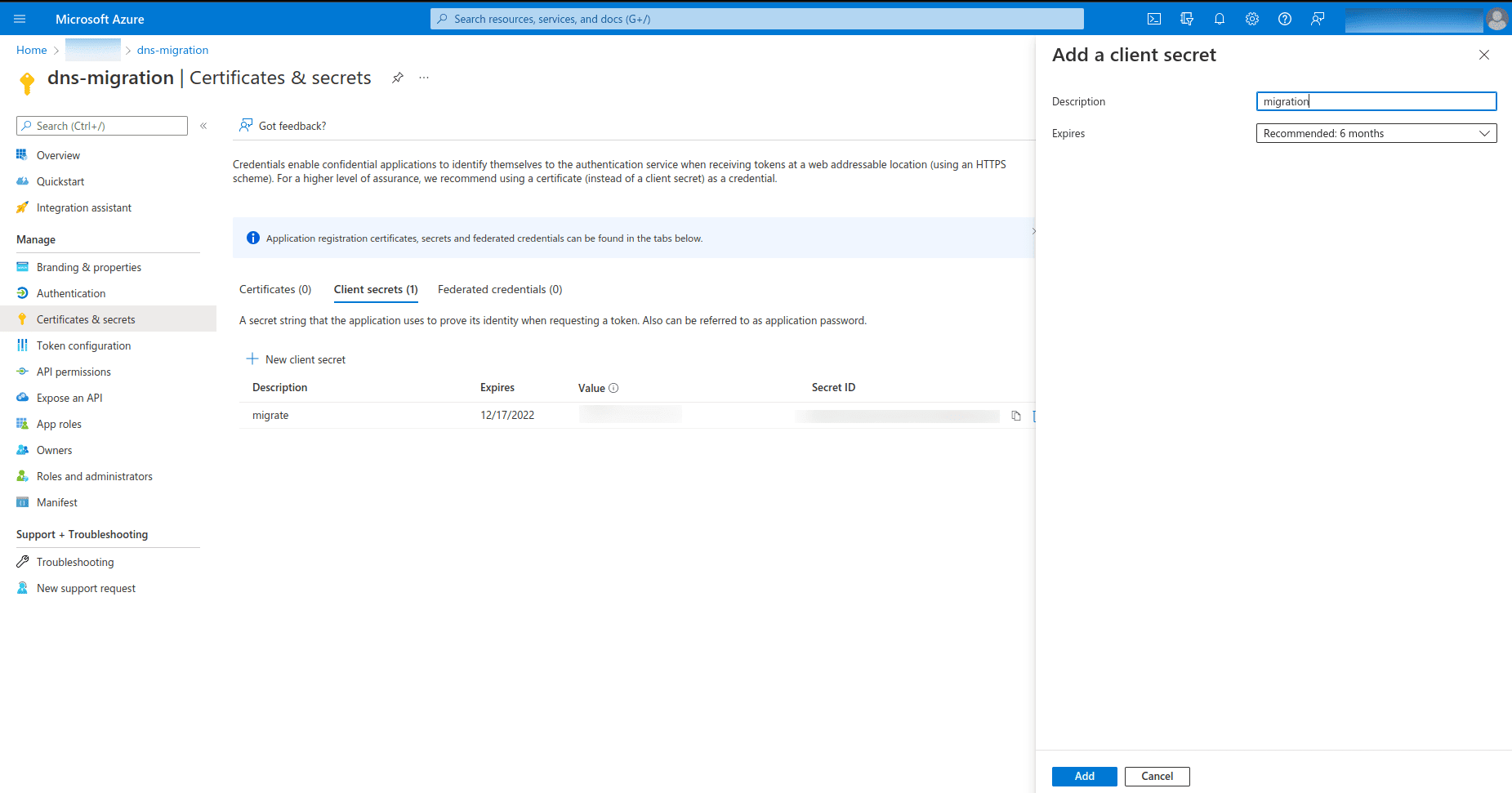Screen dimensions: 1512x793
Task: Click the Secret ID column header
Action: (833, 387)
